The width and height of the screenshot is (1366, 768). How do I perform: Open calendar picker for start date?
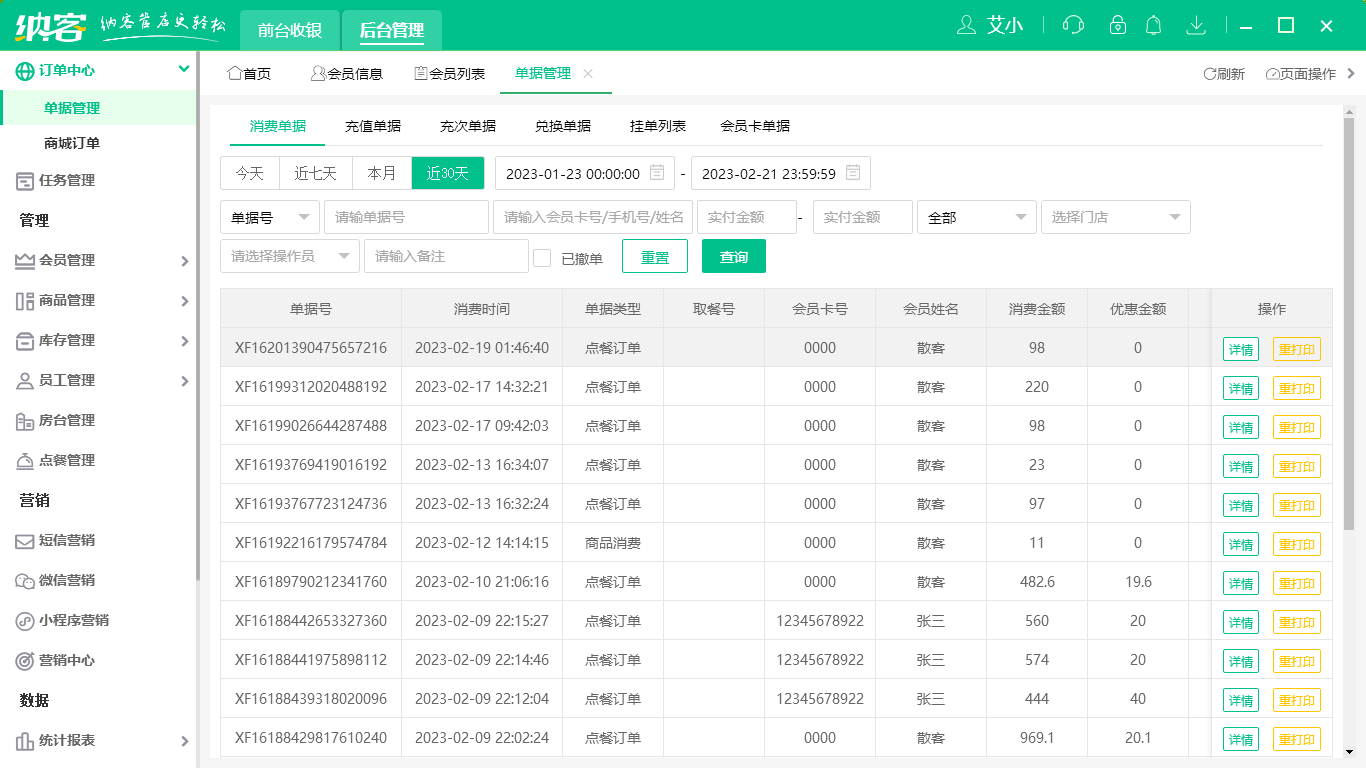coord(657,173)
